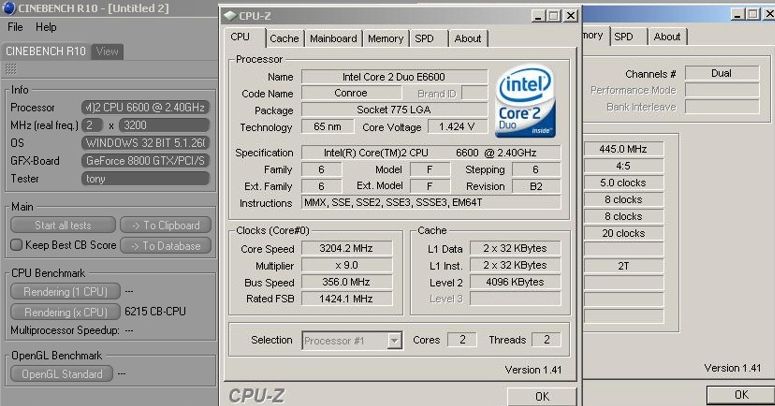Click the Bus Speed value 356.0 MHz
The width and height of the screenshot is (775, 406).
pos(346,282)
